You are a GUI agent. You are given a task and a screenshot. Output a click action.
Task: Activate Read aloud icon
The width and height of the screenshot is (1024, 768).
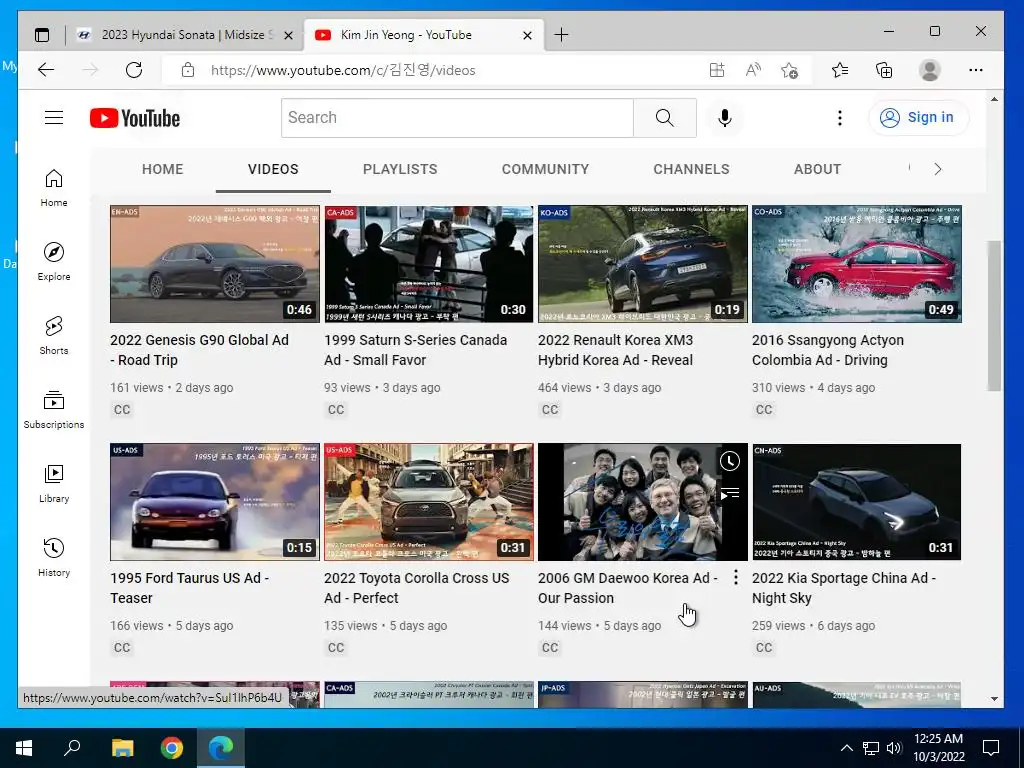[753, 70]
